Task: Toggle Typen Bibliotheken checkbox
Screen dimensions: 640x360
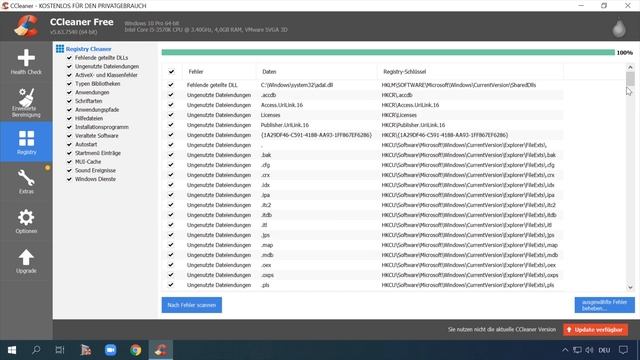Action: [69, 84]
